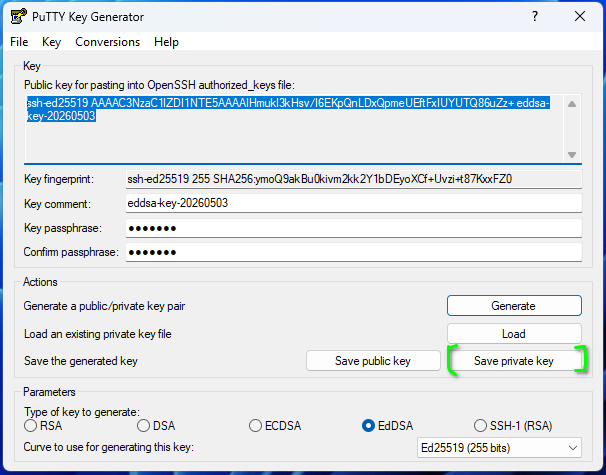606x475 pixels.
Task: Click the Confirm passphrase field
Action: 354,252
